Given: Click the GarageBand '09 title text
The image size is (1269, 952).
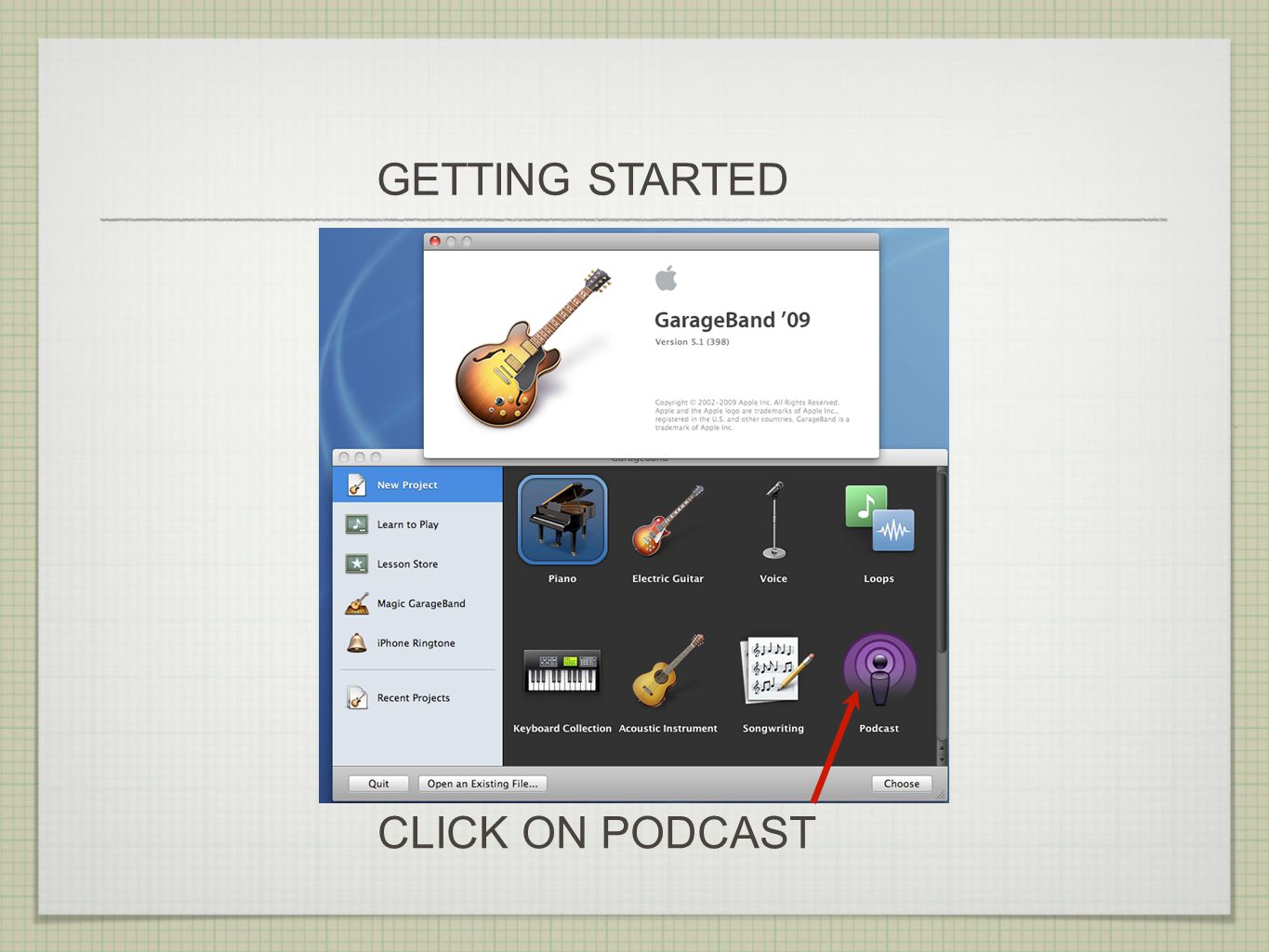Looking at the screenshot, I should coord(733,320).
